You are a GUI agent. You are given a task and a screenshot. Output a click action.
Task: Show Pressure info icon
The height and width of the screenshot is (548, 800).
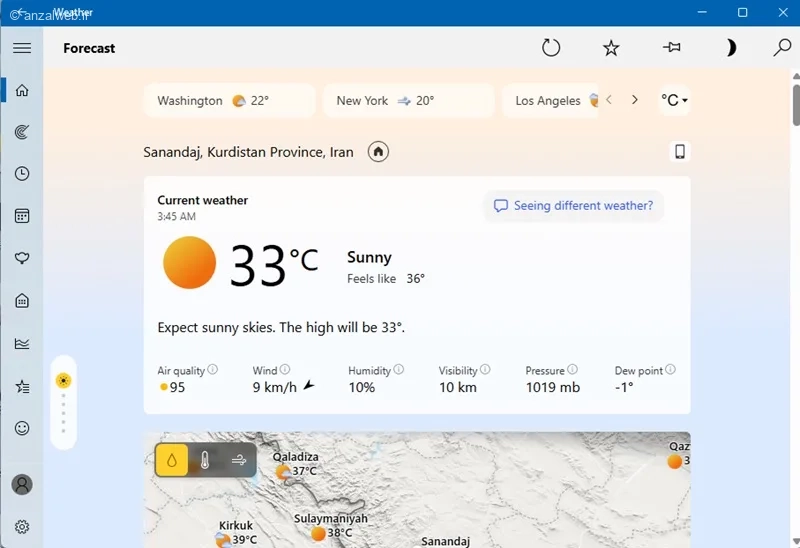[572, 369]
